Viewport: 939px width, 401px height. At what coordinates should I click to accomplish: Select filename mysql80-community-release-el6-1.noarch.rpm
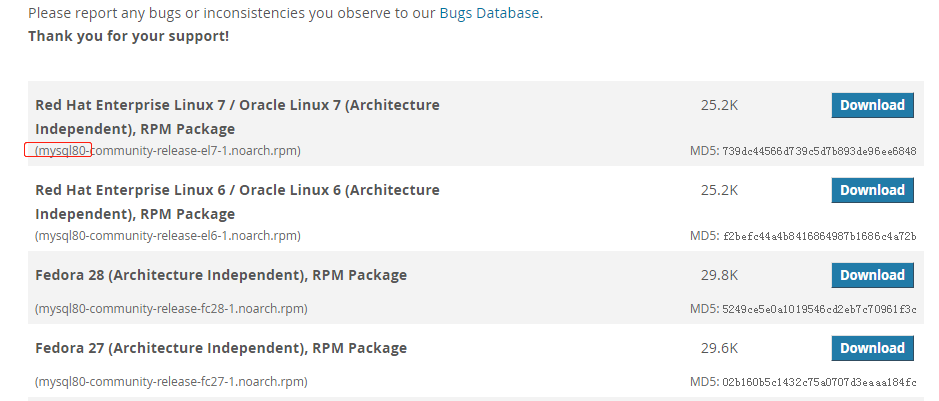point(168,236)
